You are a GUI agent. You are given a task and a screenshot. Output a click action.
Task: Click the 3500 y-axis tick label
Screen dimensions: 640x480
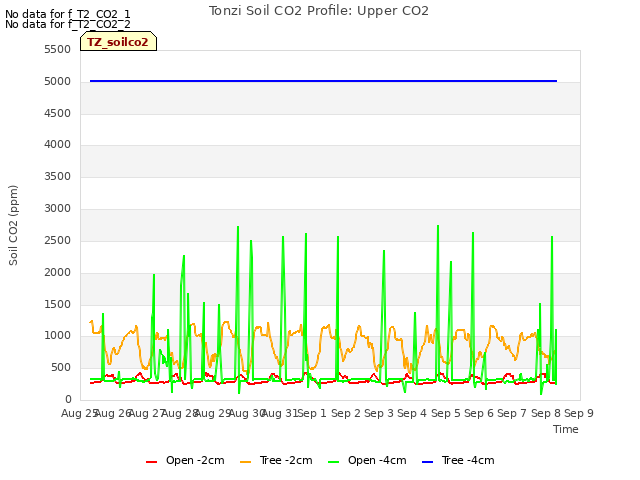pyautogui.click(x=58, y=176)
